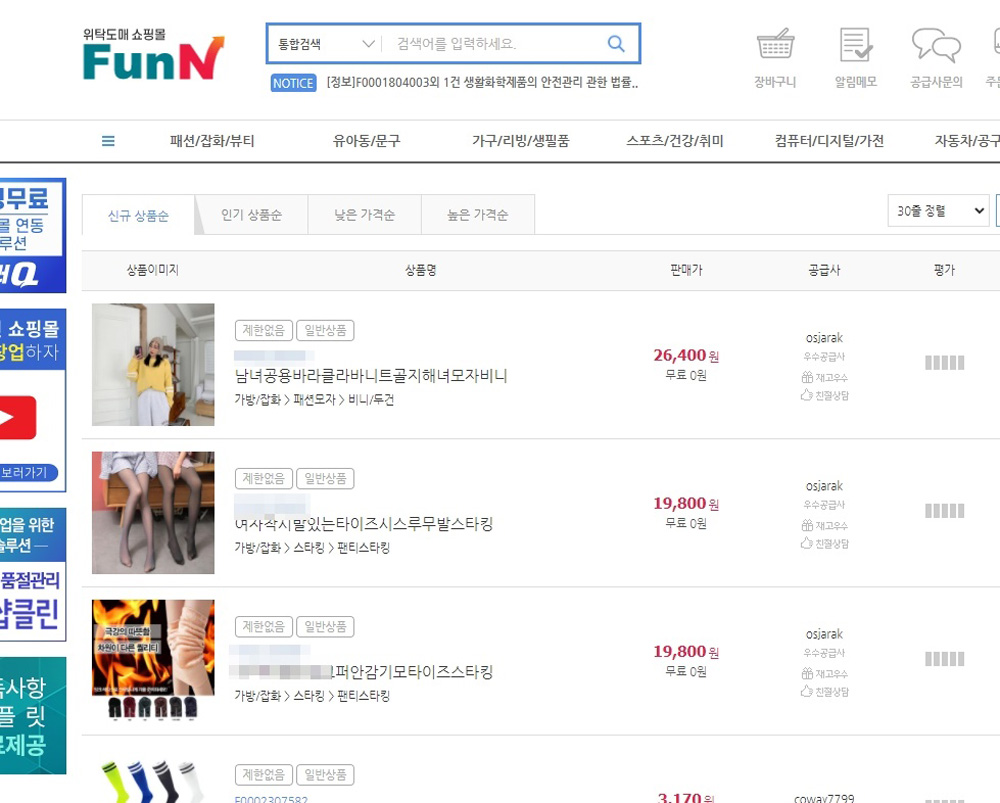Screen dimensions: 1000x803
Task: Open the 패션/잡화/뷰티 menu
Action: tap(212, 141)
